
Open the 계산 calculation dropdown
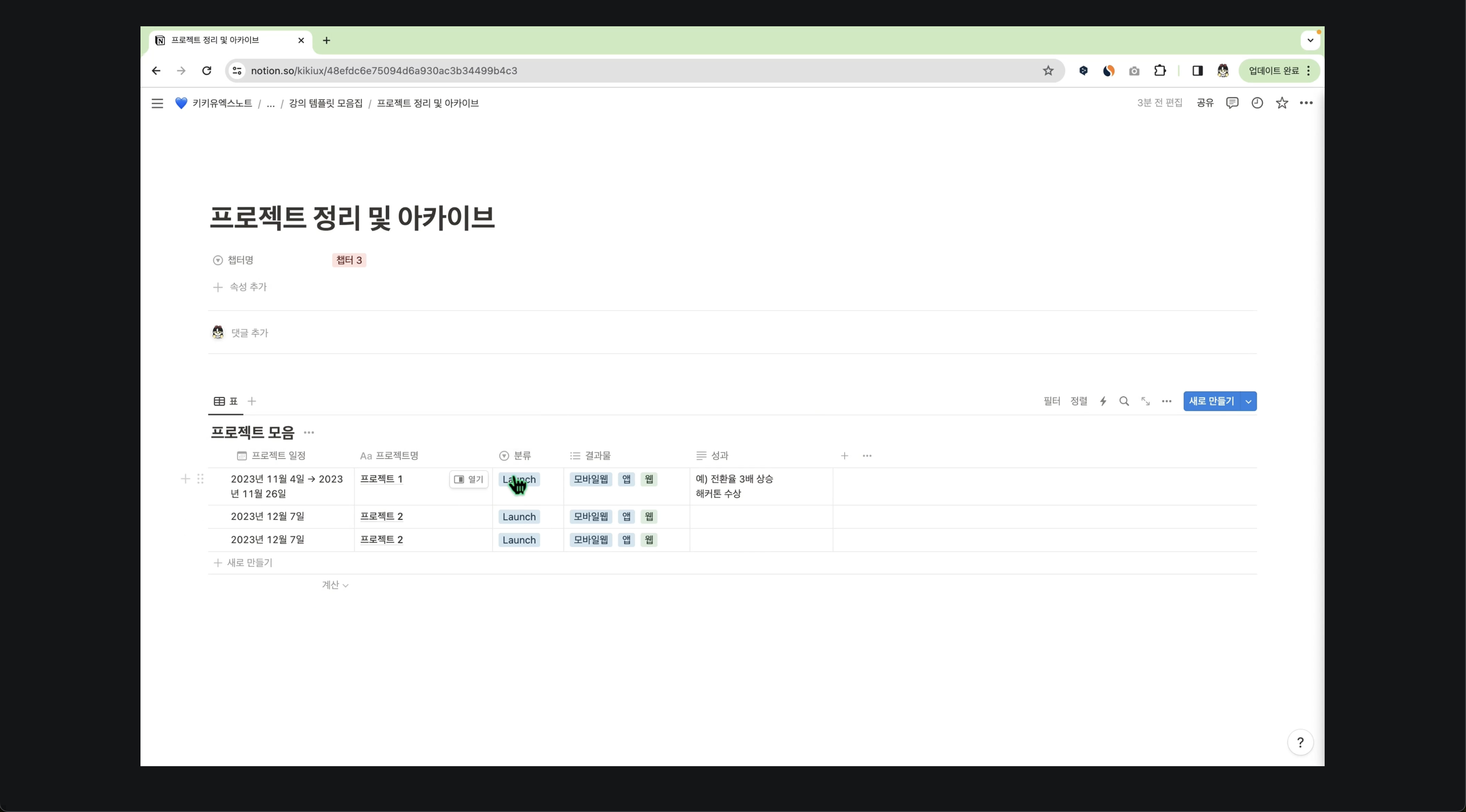(334, 584)
